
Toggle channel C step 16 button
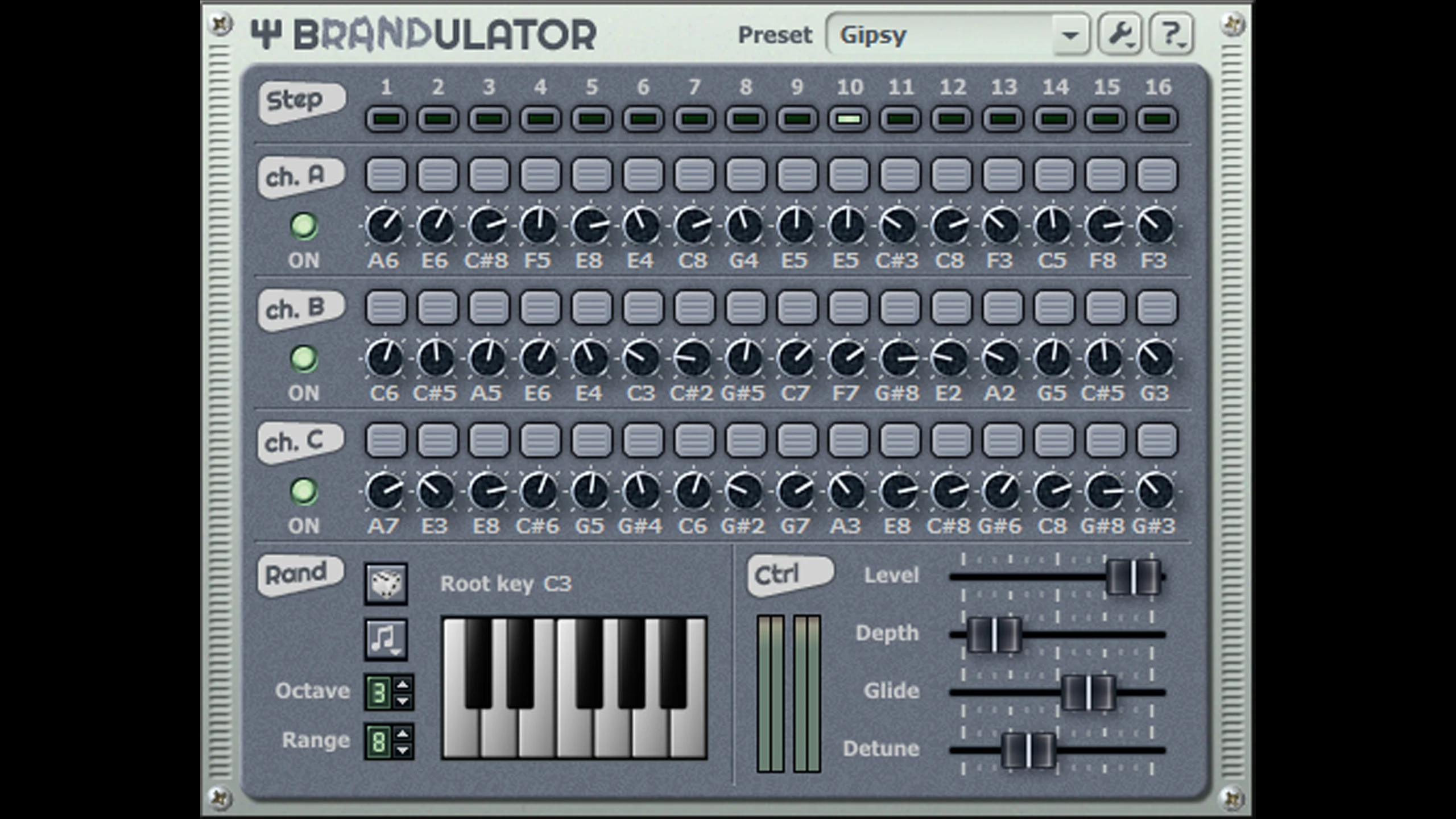tap(1157, 440)
